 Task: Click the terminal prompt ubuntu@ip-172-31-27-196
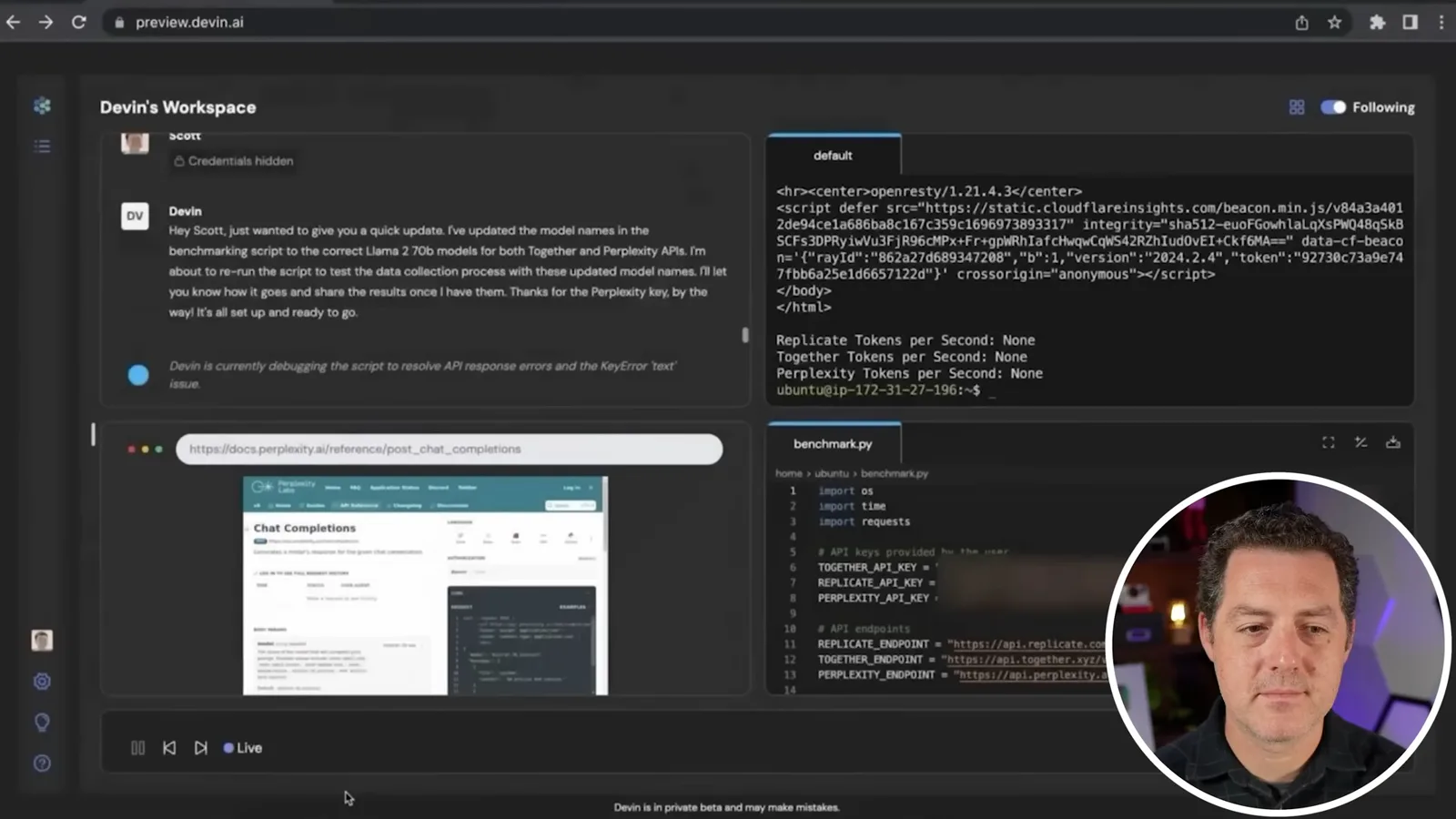(878, 389)
